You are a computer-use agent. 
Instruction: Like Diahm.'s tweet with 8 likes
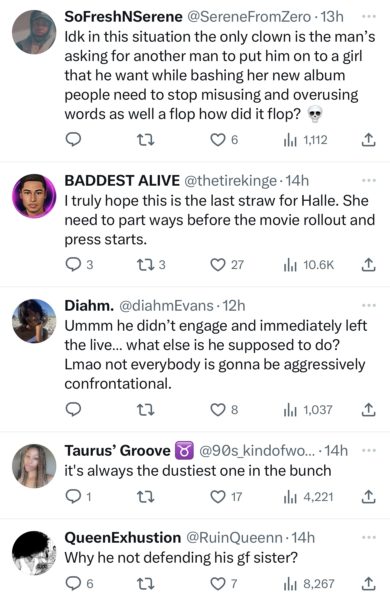coord(225,409)
